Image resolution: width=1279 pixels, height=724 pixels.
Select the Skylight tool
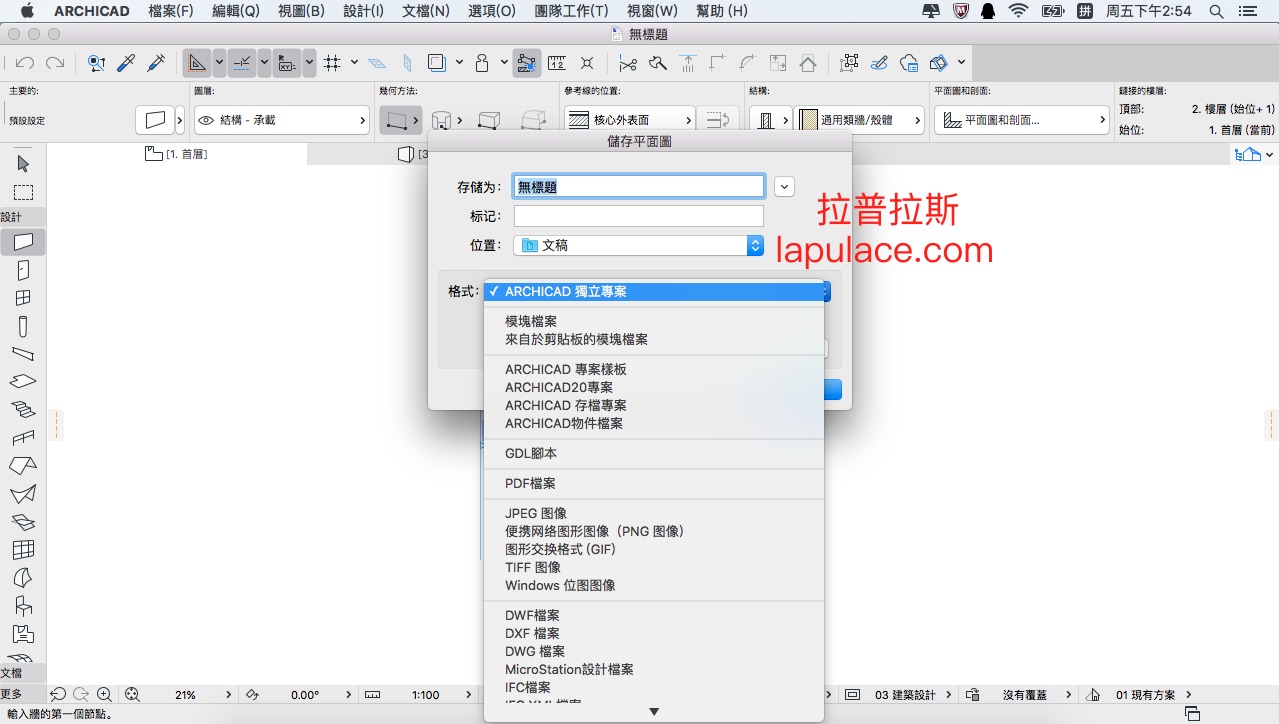coord(23,521)
